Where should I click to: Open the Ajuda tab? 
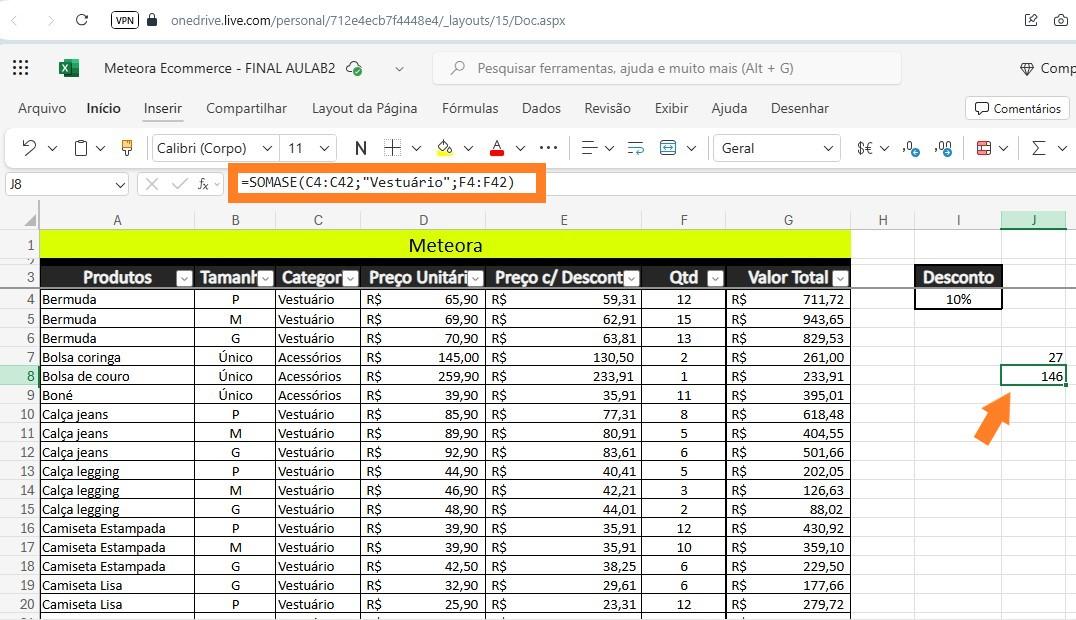click(729, 108)
